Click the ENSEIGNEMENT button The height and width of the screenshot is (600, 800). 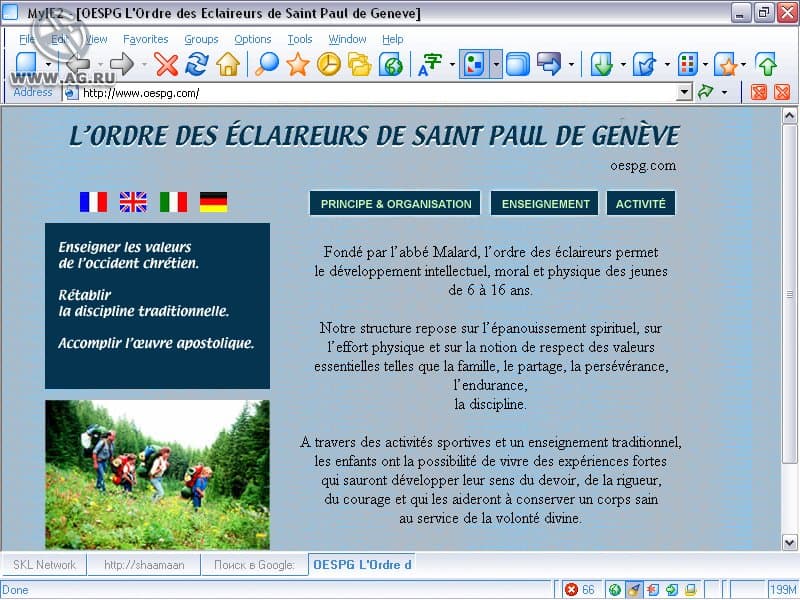click(545, 204)
